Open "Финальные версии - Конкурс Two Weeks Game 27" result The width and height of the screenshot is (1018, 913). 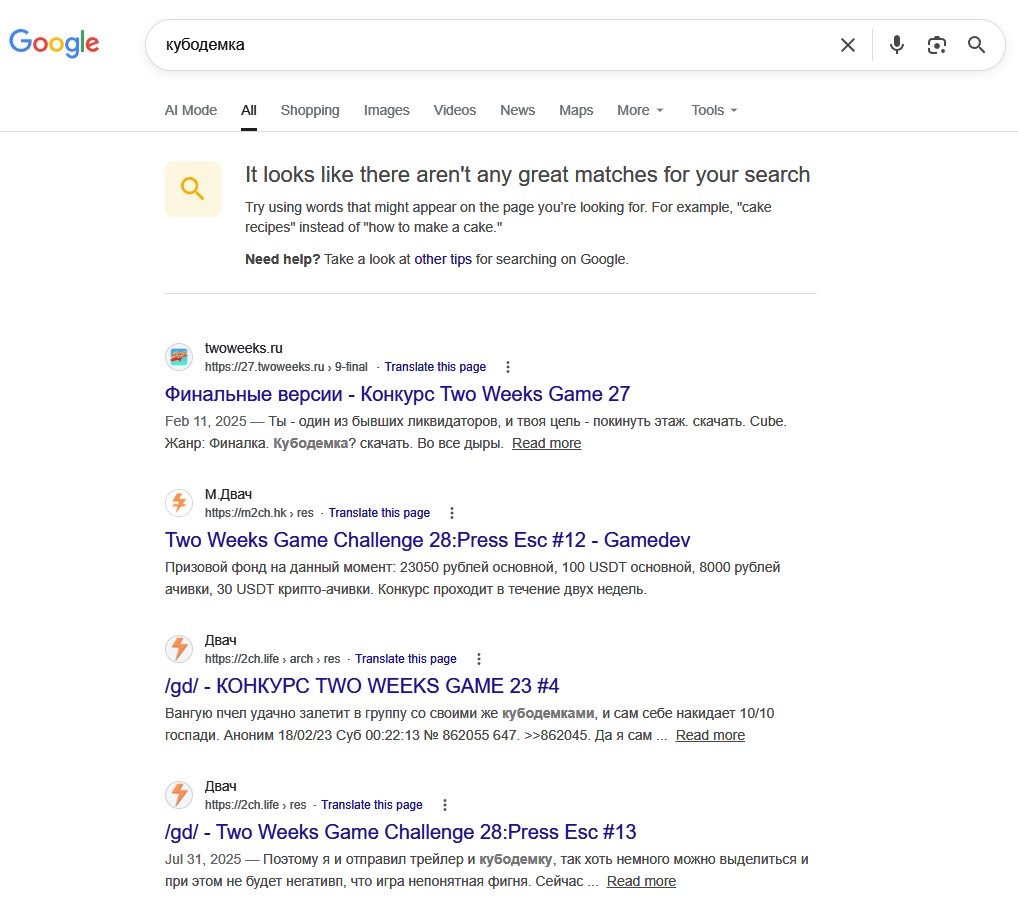point(397,394)
